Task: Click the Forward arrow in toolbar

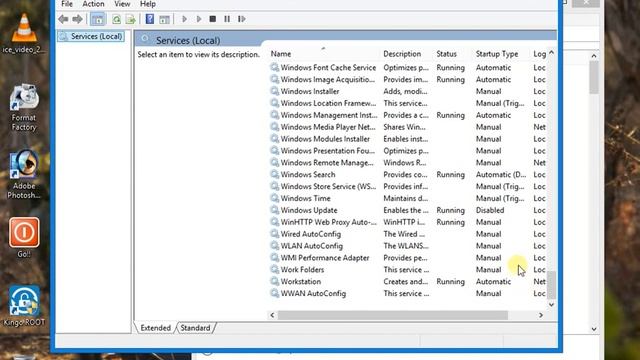Action: pyautogui.click(x=77, y=19)
